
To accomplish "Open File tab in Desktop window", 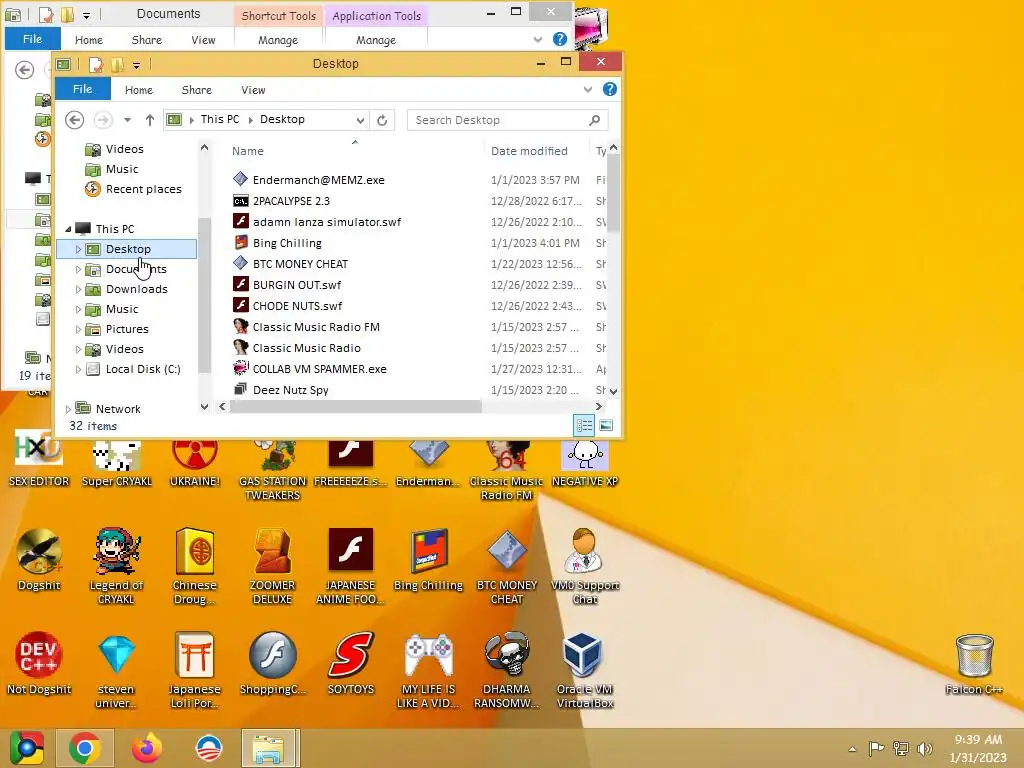I will (82, 89).
